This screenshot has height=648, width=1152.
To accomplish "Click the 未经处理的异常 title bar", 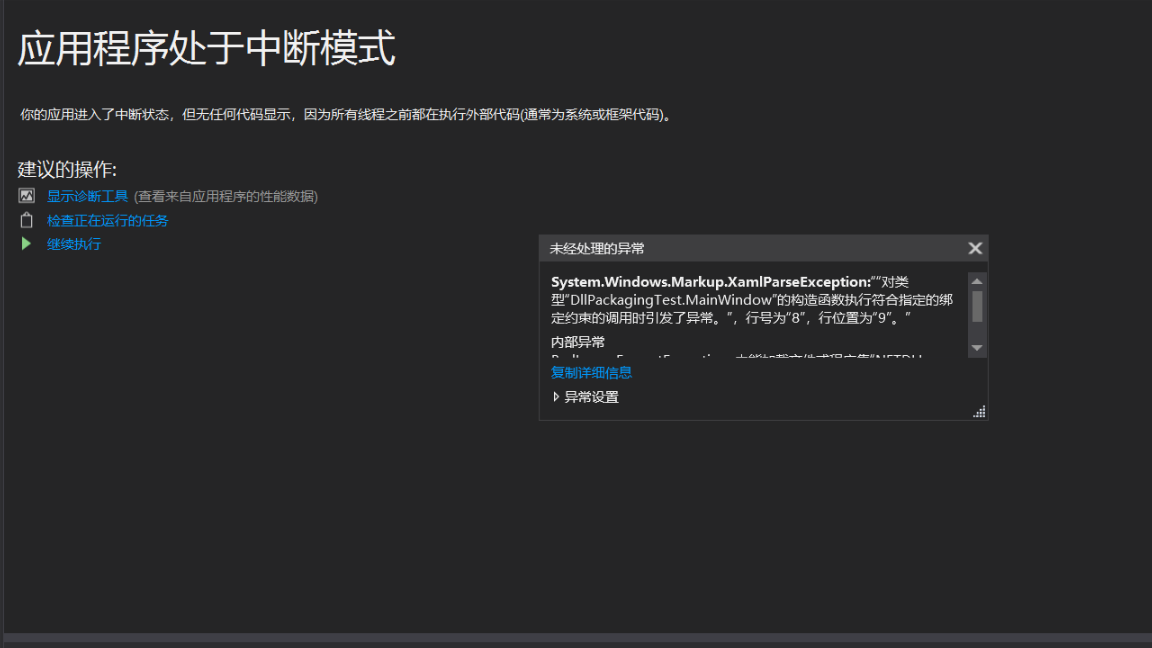I will click(700, 248).
